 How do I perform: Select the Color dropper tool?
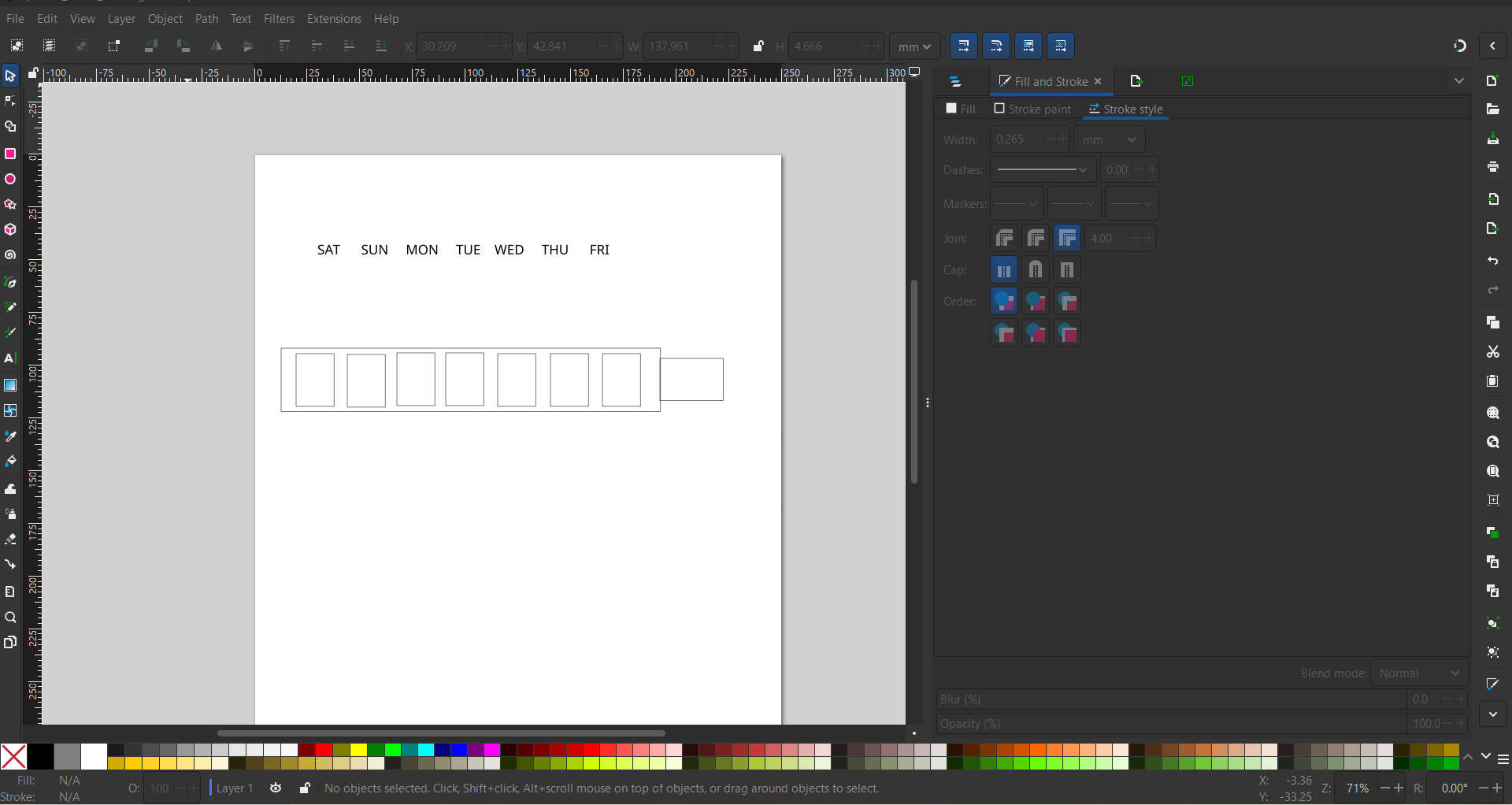point(10,436)
